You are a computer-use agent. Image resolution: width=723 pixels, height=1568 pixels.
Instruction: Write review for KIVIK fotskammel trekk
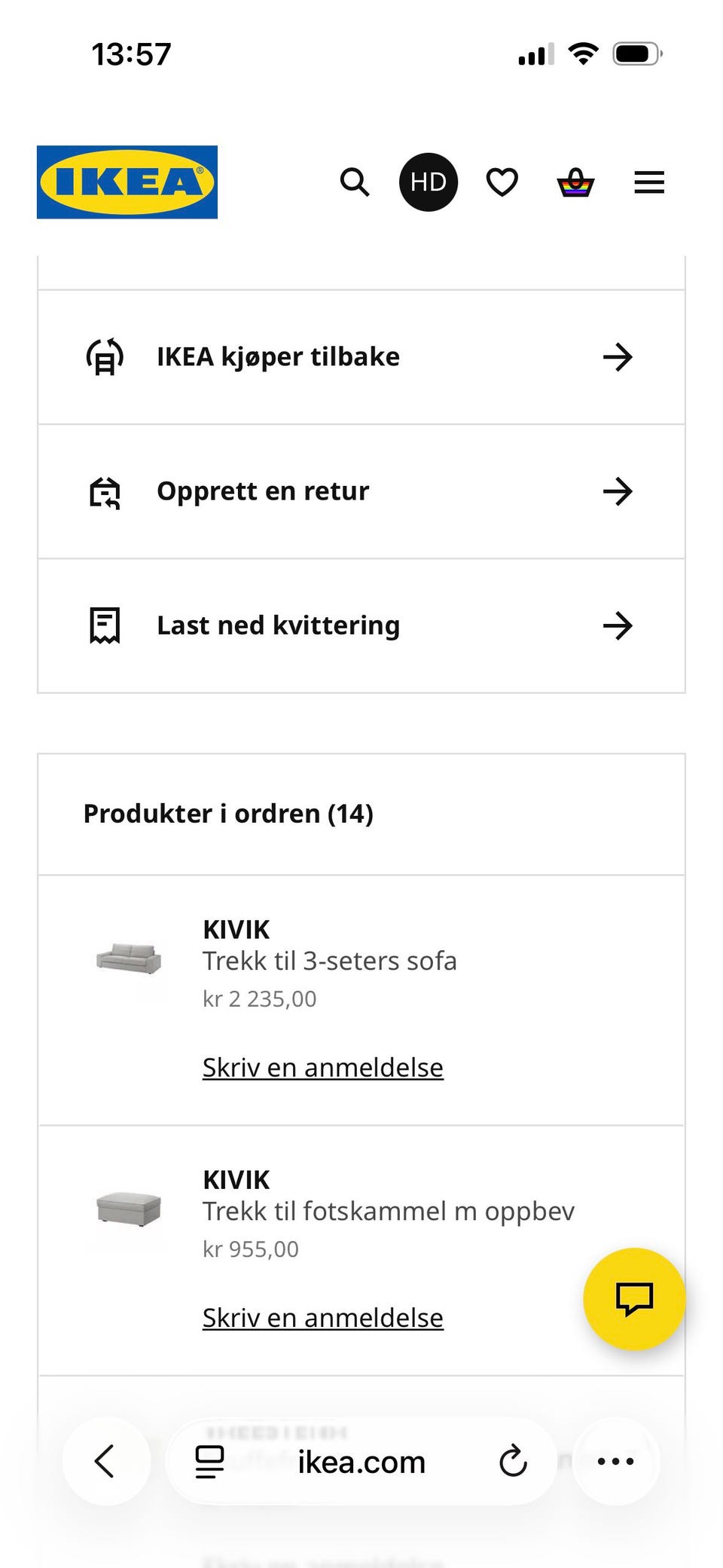[323, 1317]
